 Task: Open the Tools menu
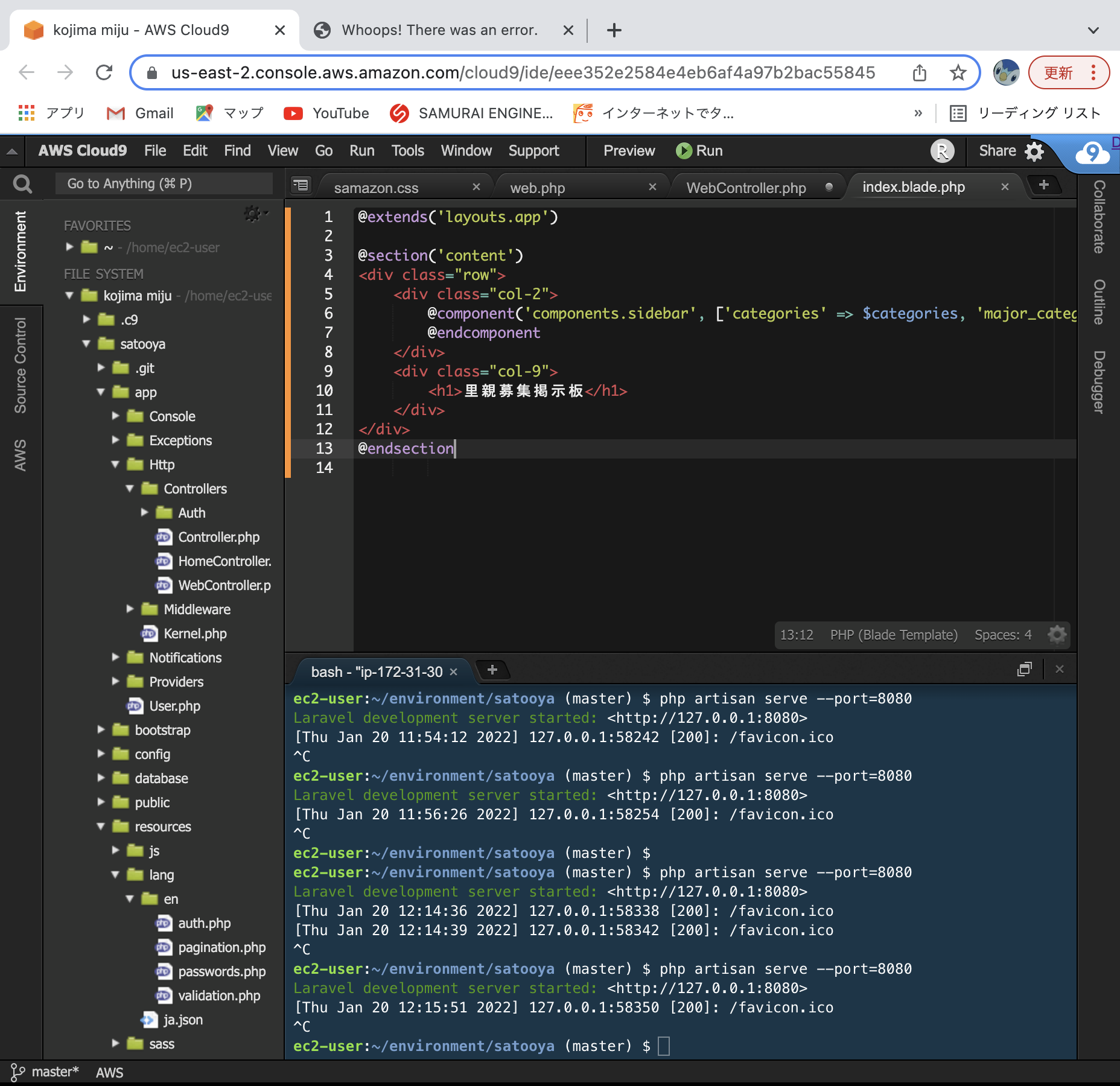[x=407, y=151]
